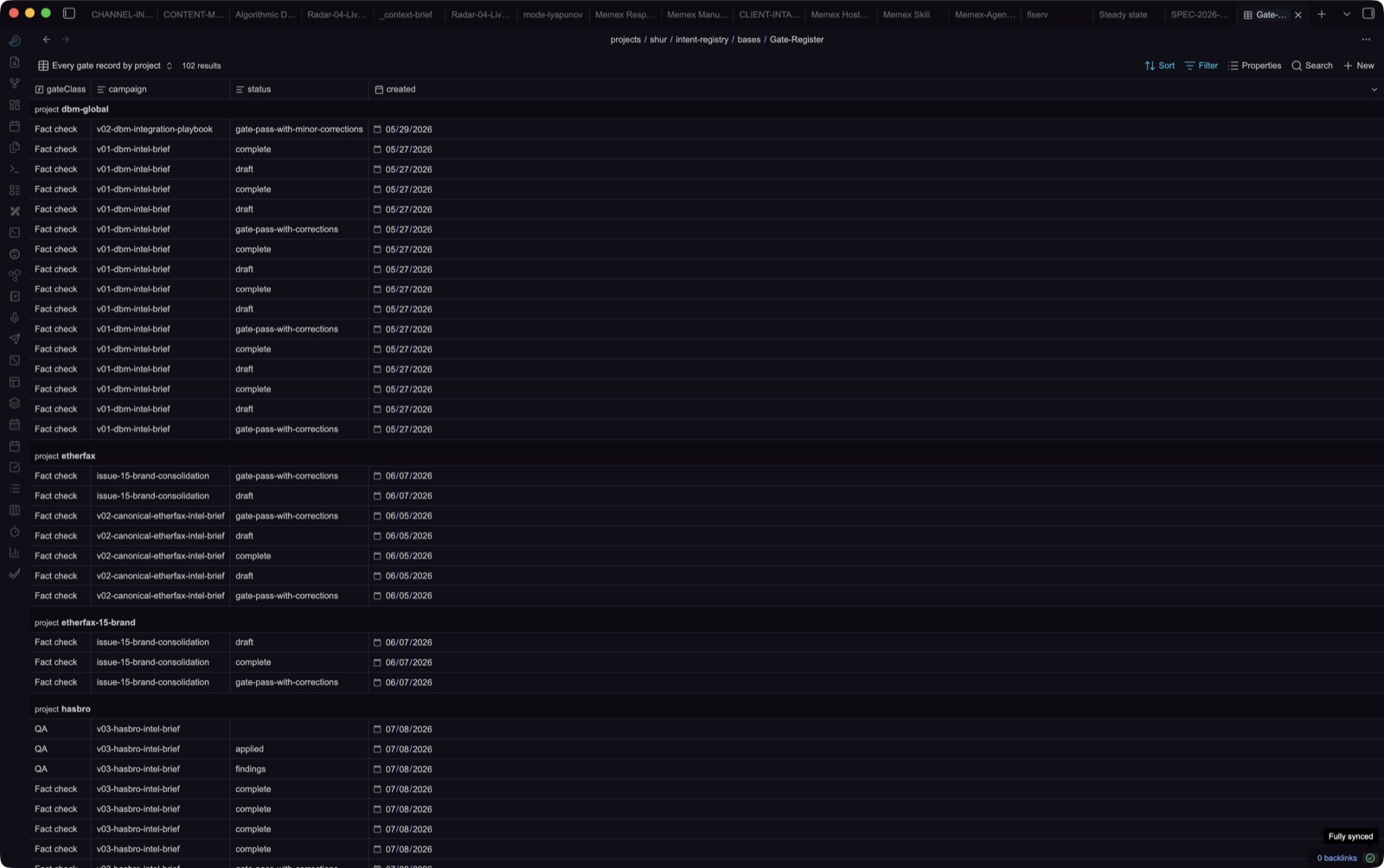Open the view selector 'Every gate record by project'

(x=106, y=66)
